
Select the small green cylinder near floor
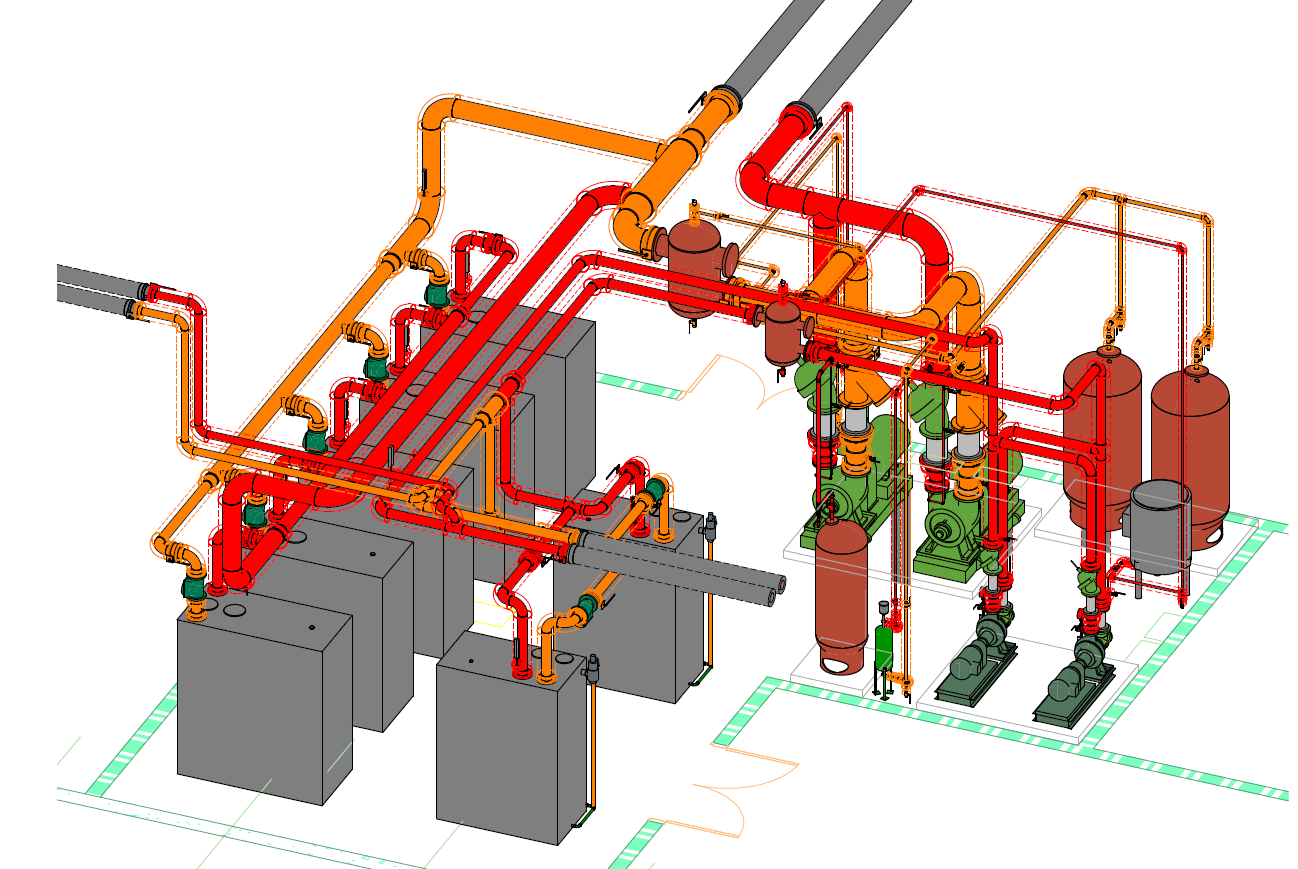884,649
